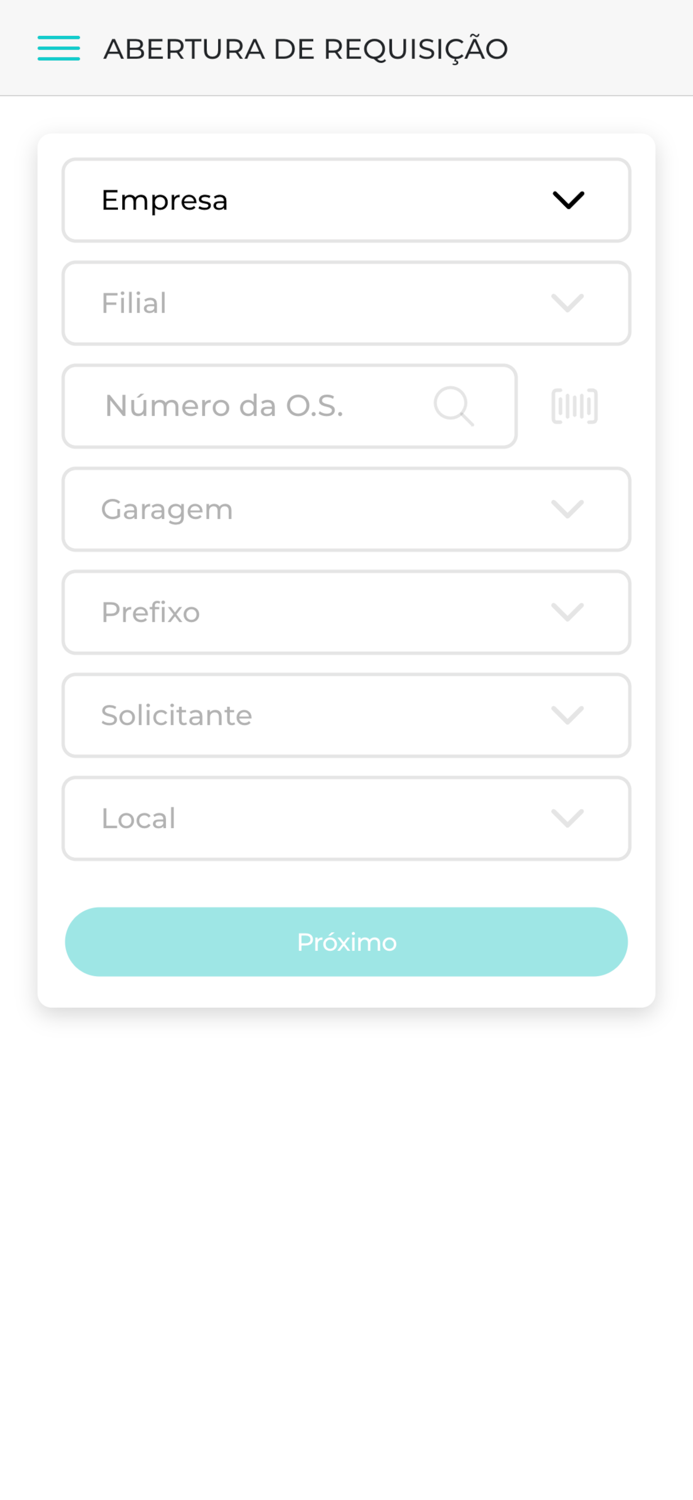Open the sidebar using the menu icon

point(58,47)
